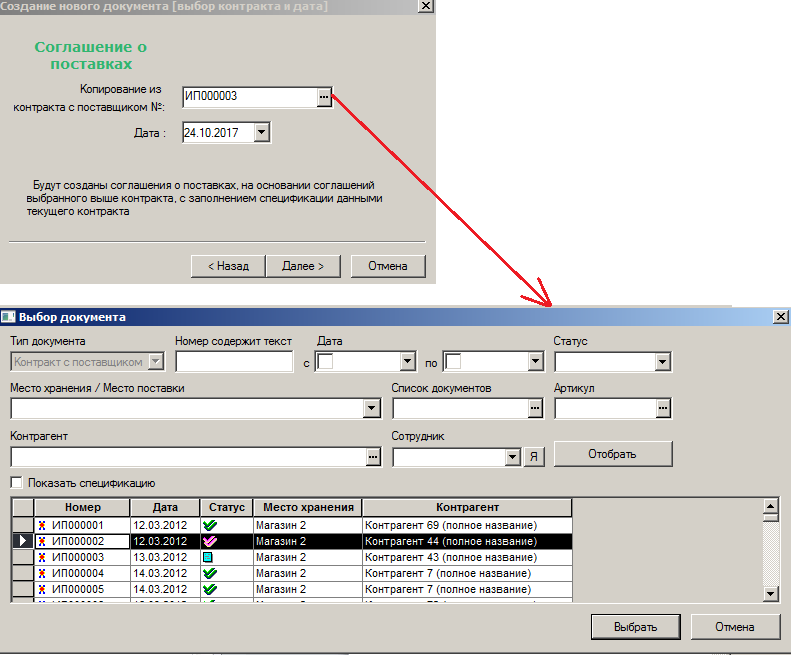Click the Я button next to Сотрудник
This screenshot has width=791, height=655.
tap(534, 457)
